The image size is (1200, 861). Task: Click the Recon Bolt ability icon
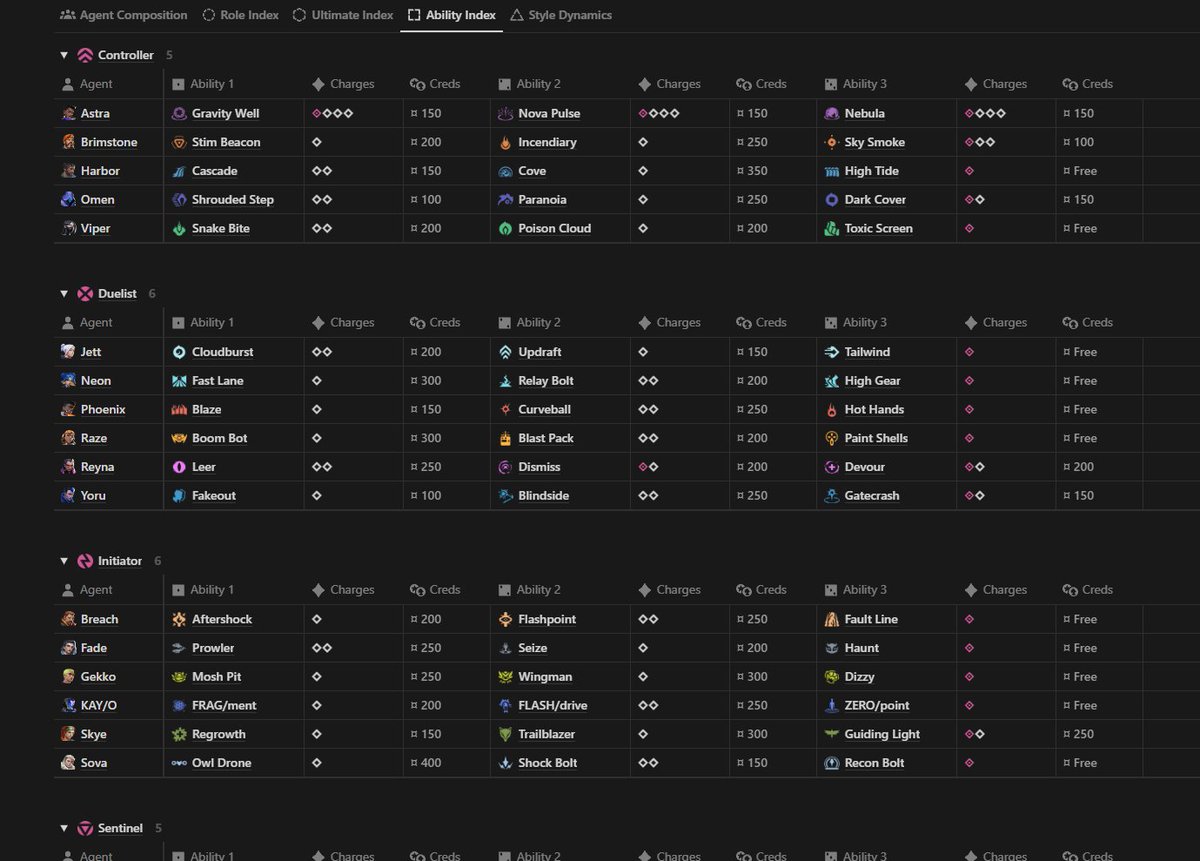[832, 763]
